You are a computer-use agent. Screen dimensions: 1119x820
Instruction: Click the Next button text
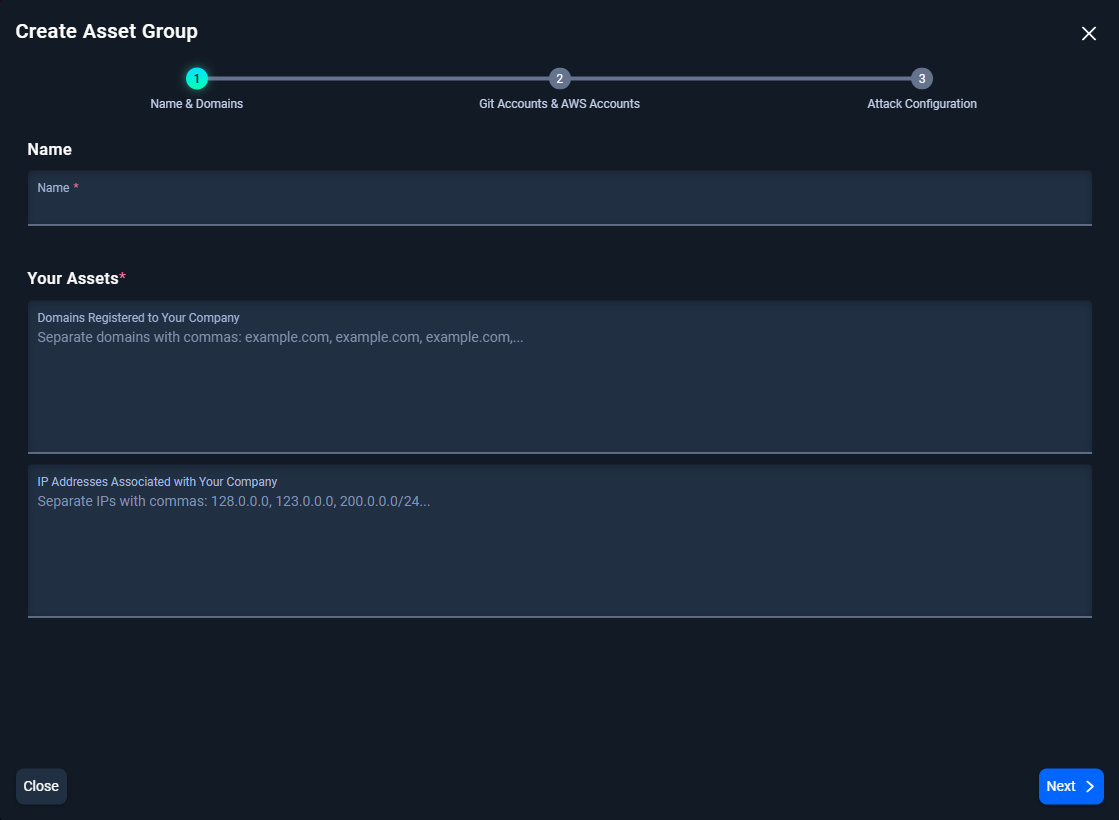(1060, 787)
